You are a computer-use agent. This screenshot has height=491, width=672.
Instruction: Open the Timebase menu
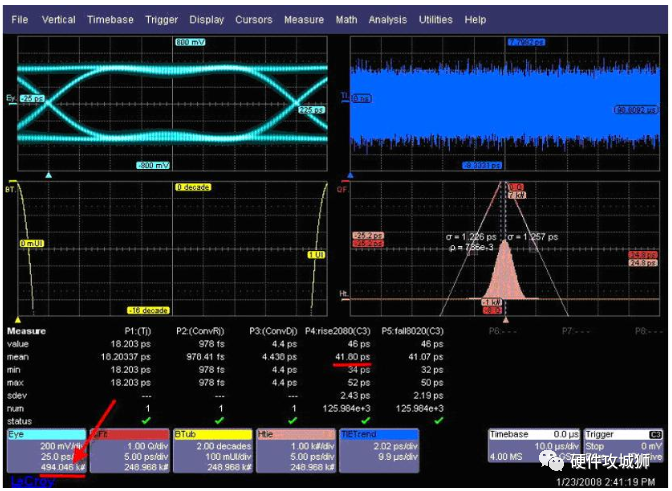[x=110, y=20]
